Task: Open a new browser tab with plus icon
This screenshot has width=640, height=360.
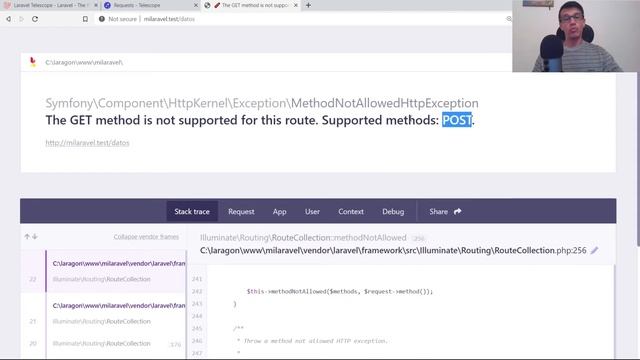Action: coord(309,5)
